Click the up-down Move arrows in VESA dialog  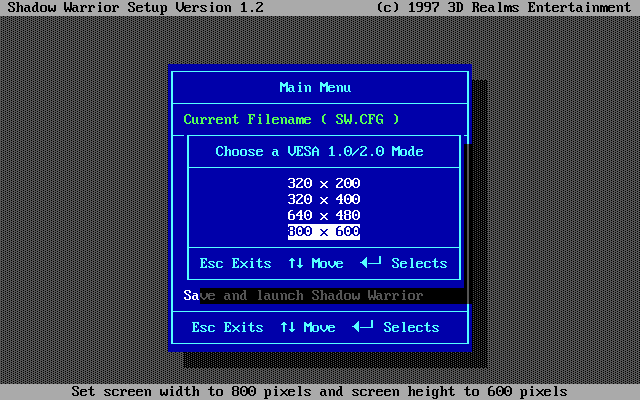click(296, 263)
